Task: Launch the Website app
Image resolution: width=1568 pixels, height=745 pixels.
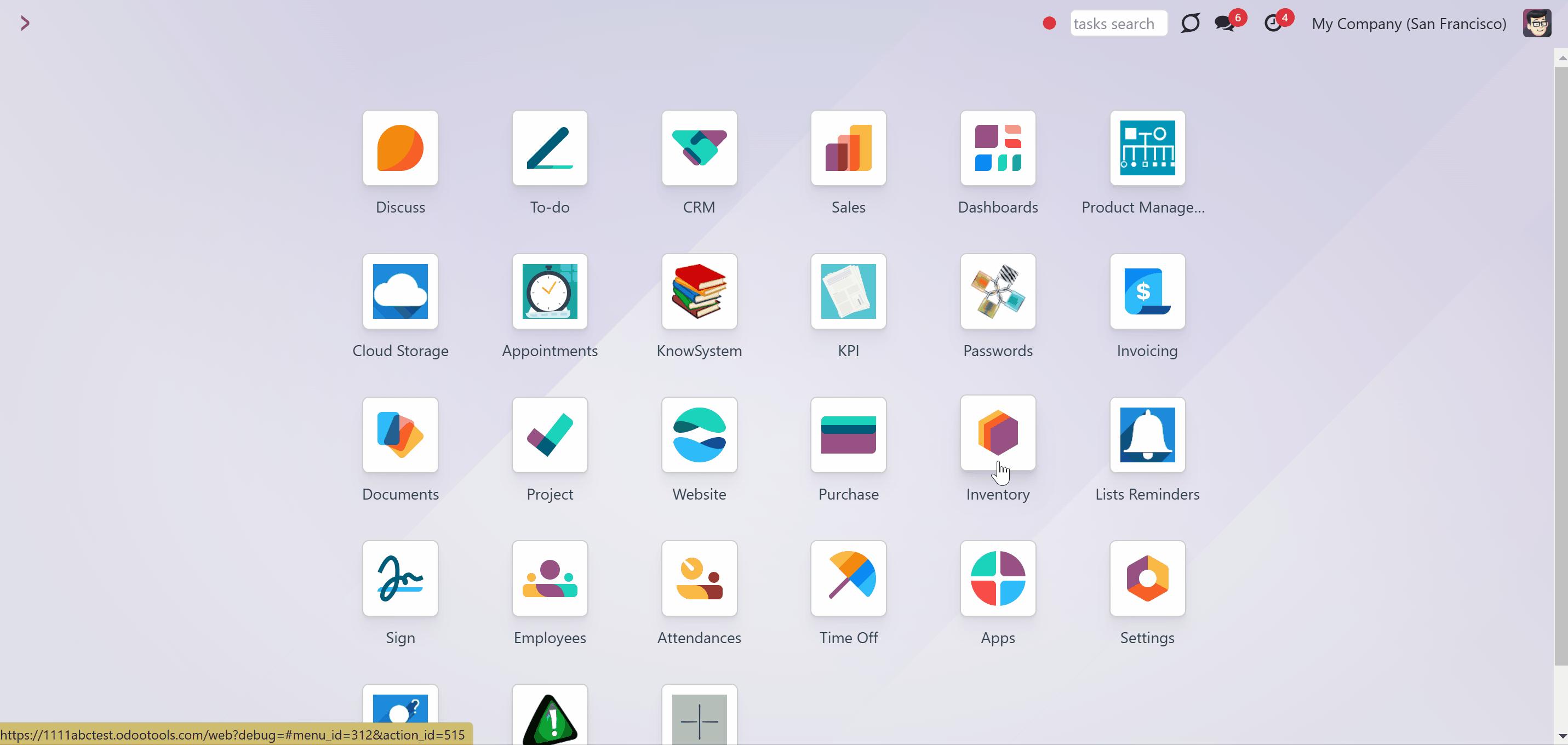Action: click(699, 434)
